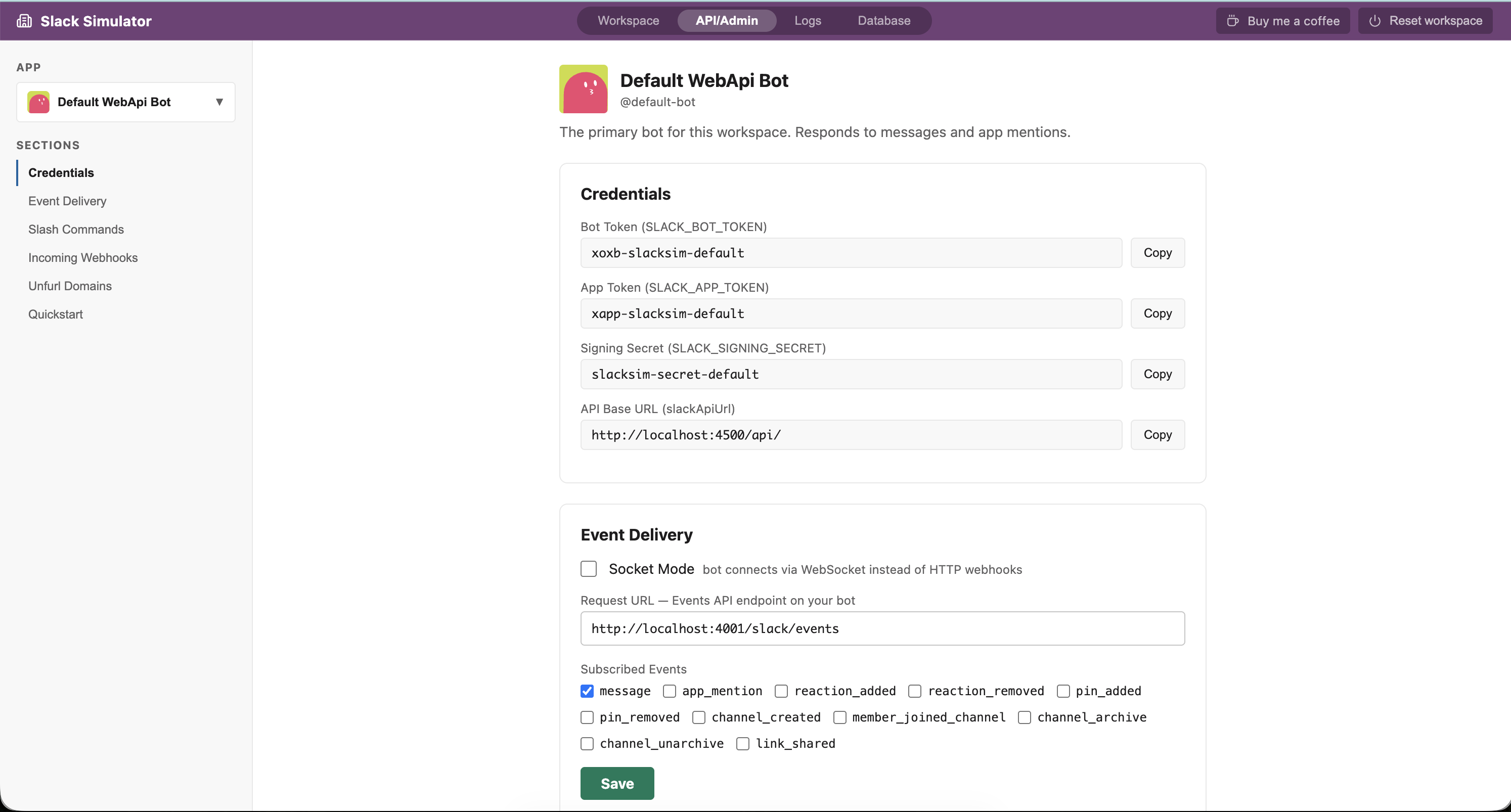Check the link_shared event checkbox
Screen dimensions: 1511x812
click(742, 744)
